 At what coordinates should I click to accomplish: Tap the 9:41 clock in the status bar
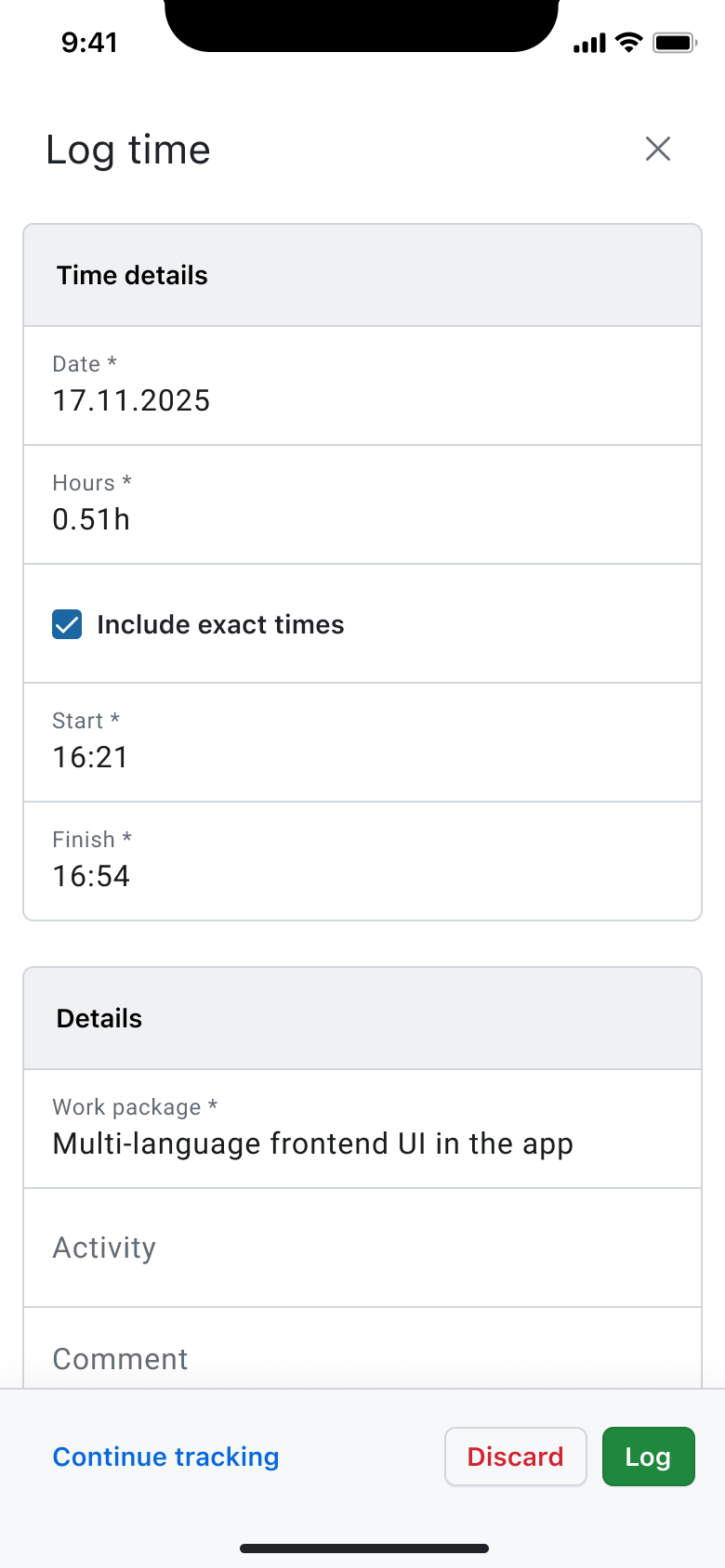90,42
